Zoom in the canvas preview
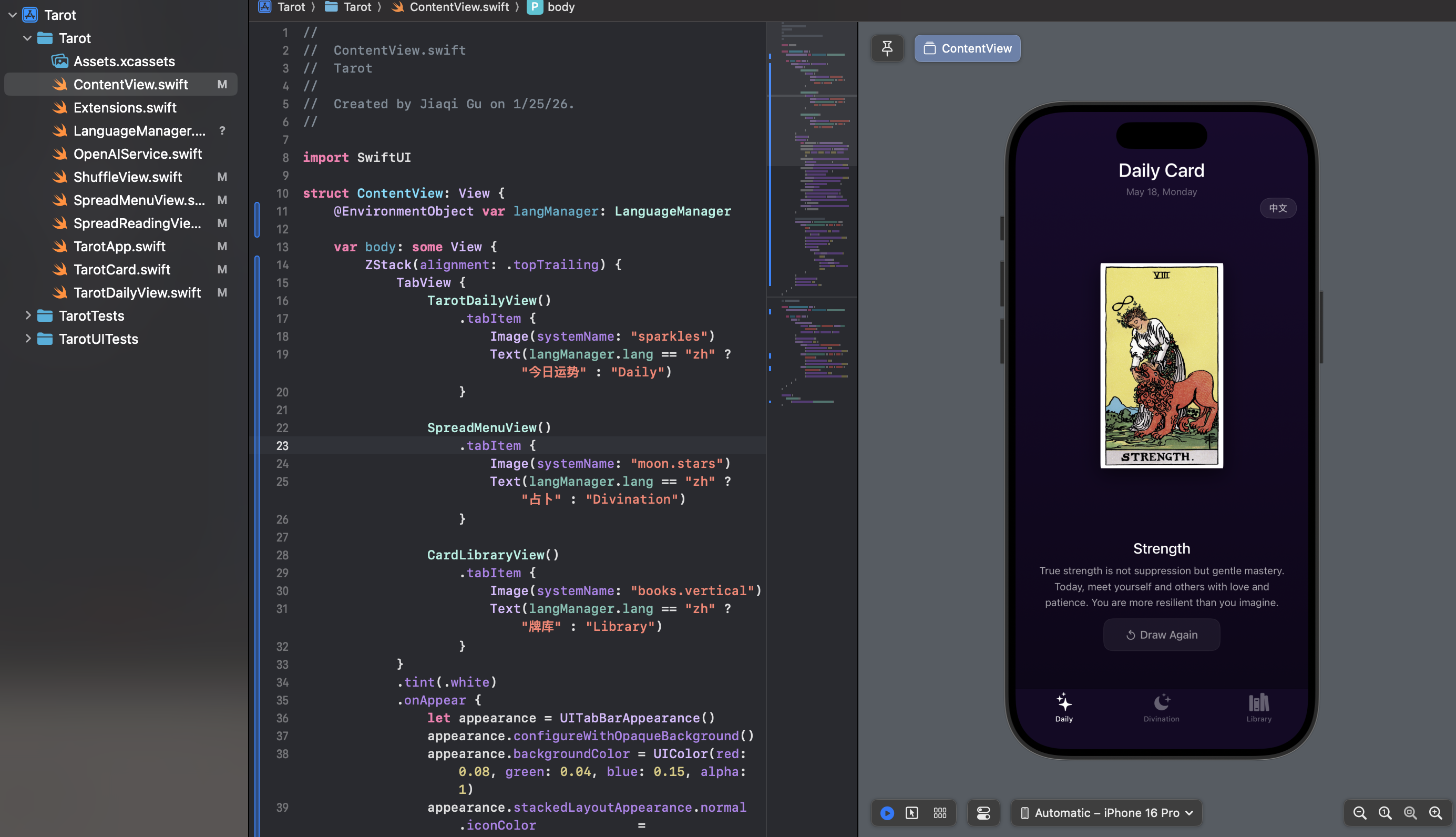Viewport: 1456px width, 837px height. (1436, 813)
